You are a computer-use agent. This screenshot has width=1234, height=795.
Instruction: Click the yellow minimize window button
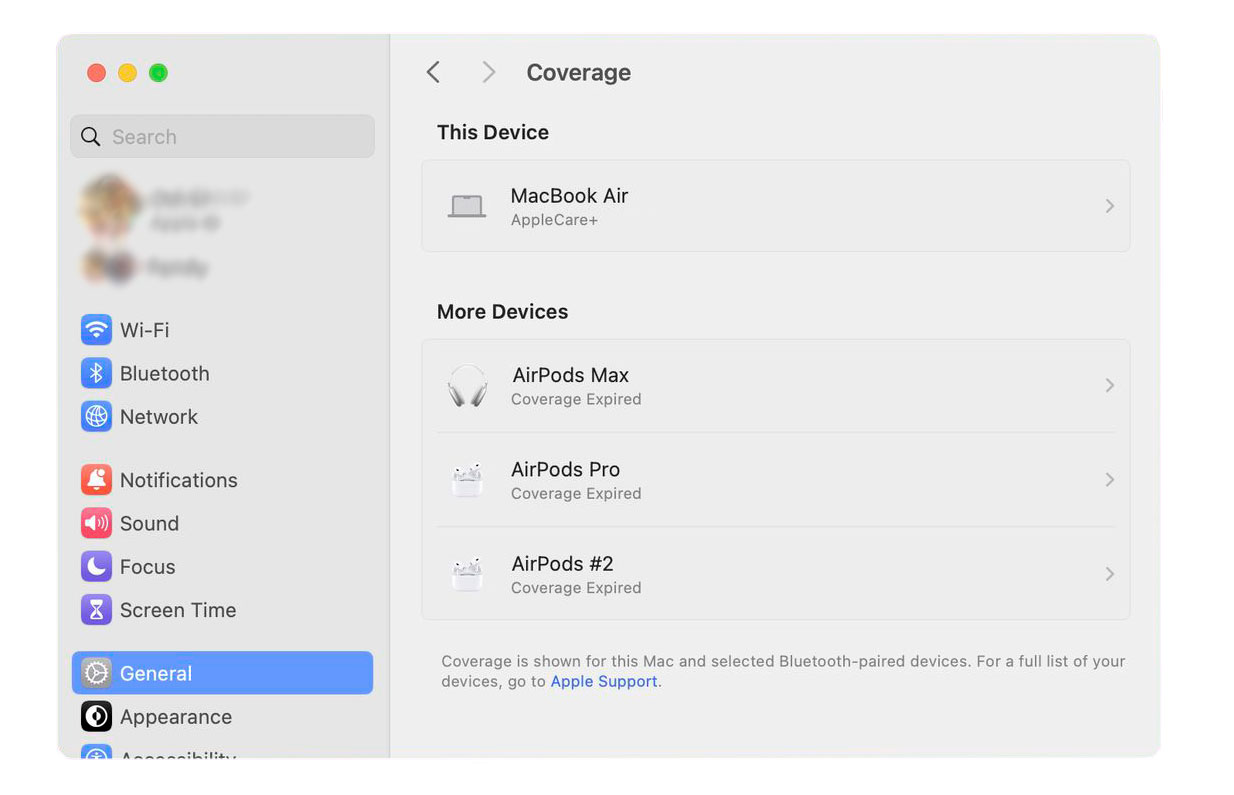127,73
